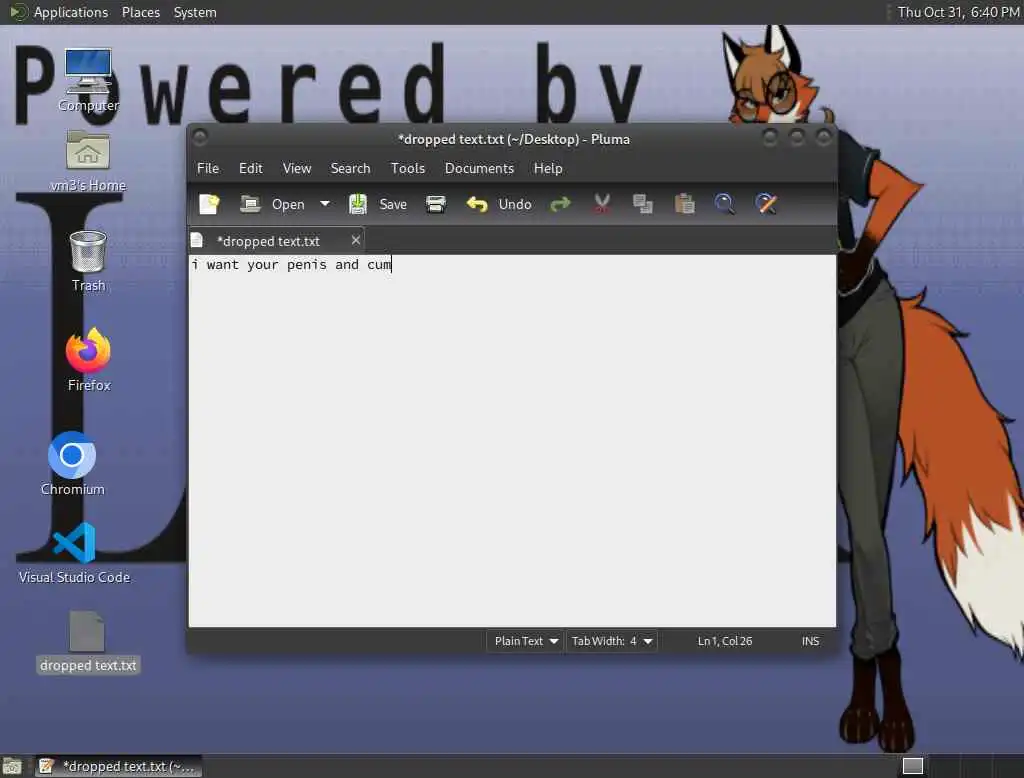This screenshot has width=1024, height=778.
Task: Open the Tools menu
Action: [408, 169]
